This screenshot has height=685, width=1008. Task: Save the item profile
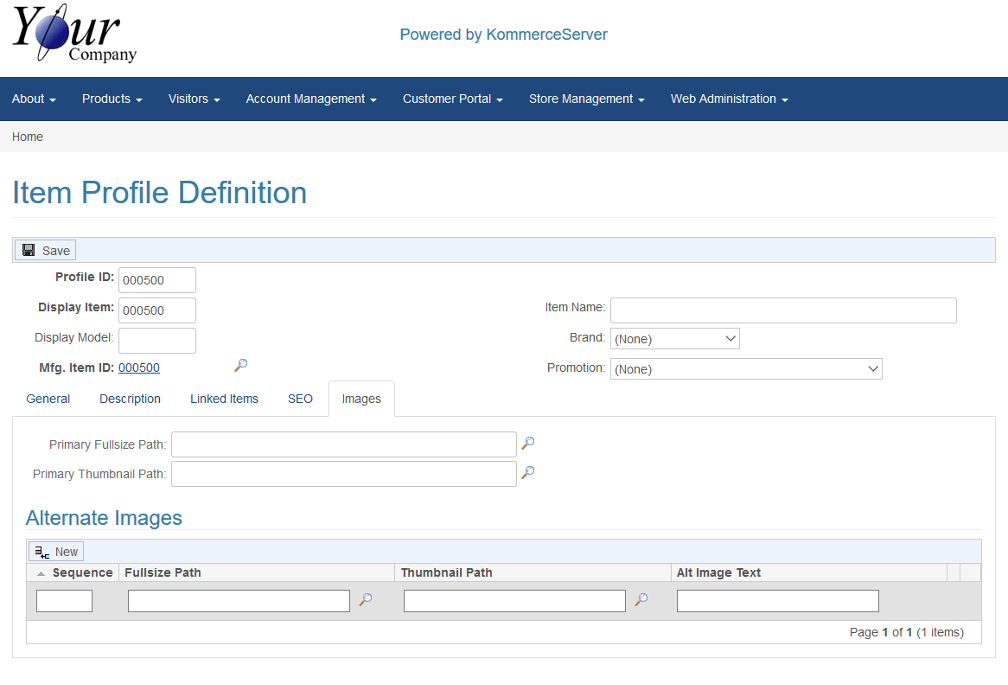point(46,250)
